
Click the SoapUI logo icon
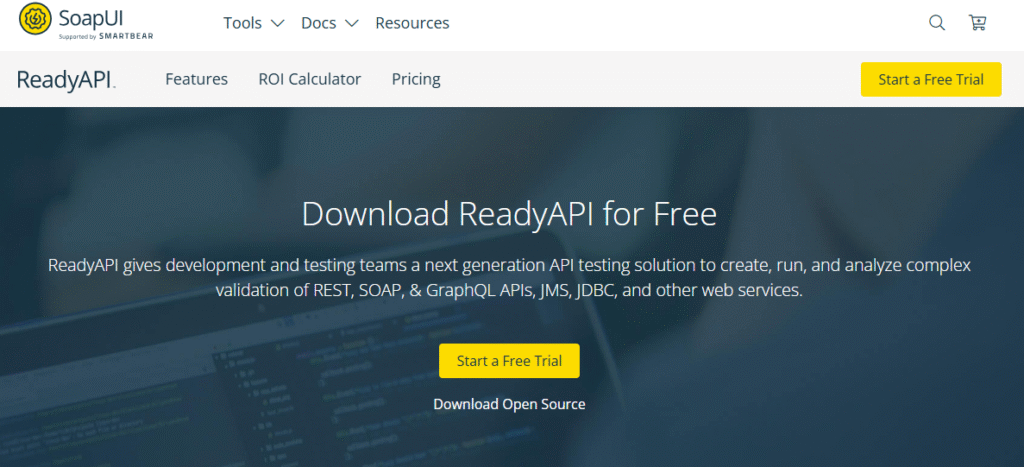point(35,20)
